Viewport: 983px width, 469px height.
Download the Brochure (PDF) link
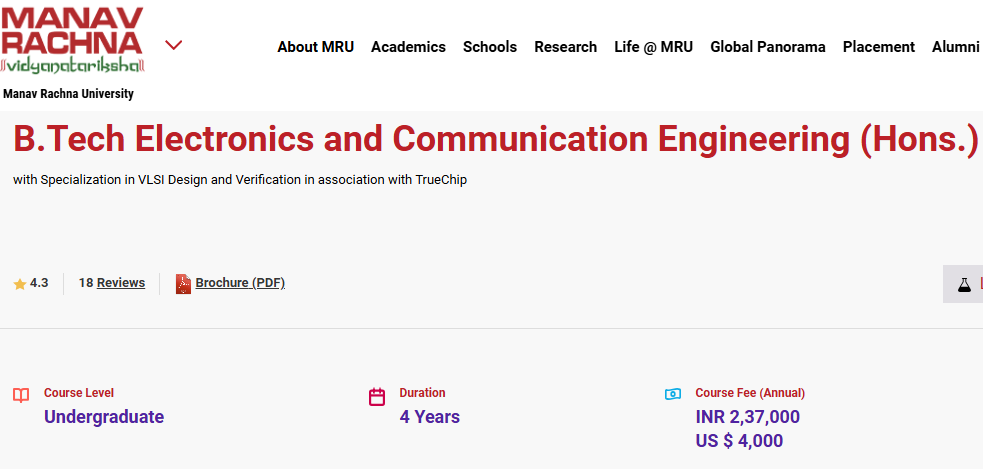240,283
